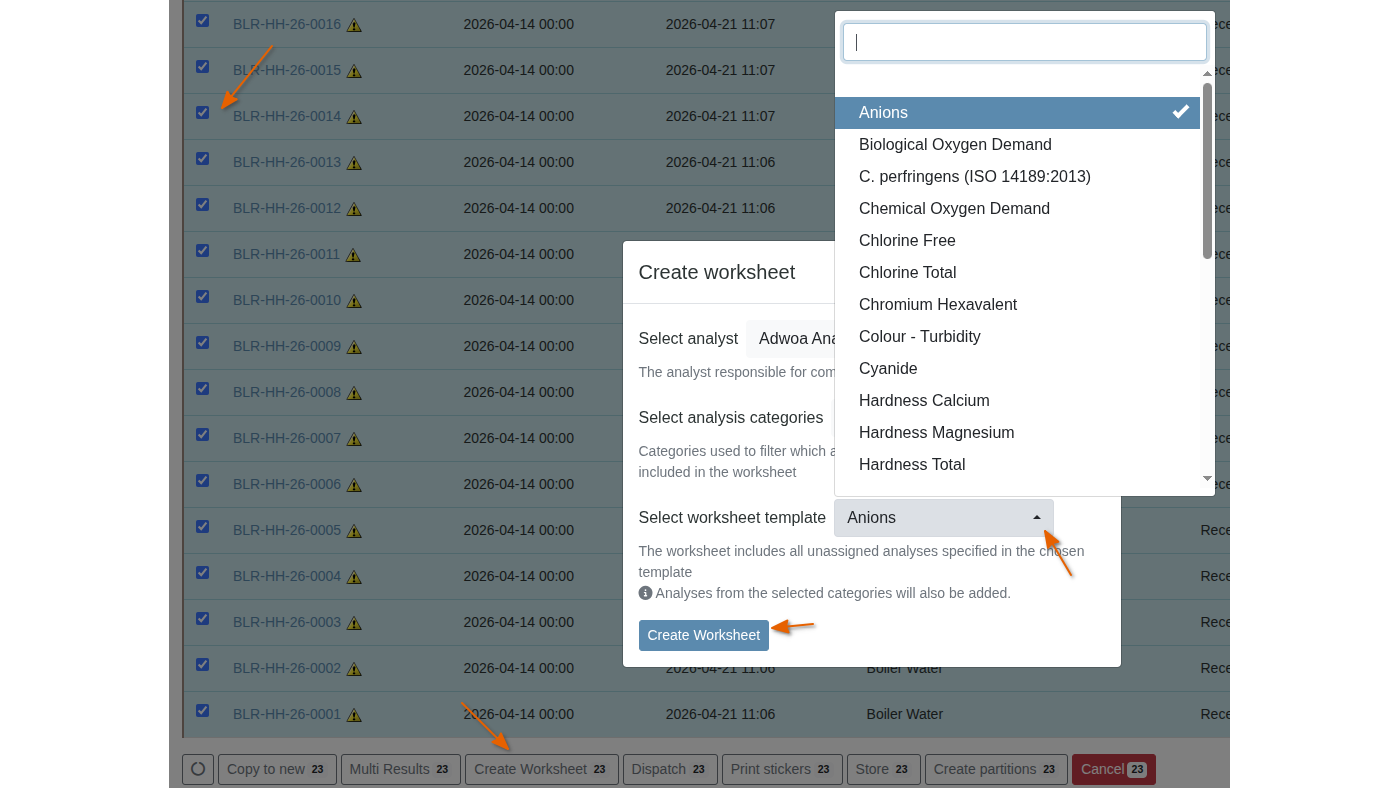Click warning icon beside BLR-HH-26-0004
Viewport: 1400px width, 788px height.
point(354,577)
